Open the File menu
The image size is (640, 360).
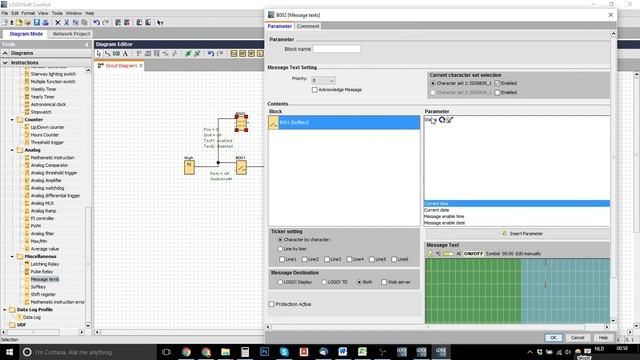tap(4, 13)
